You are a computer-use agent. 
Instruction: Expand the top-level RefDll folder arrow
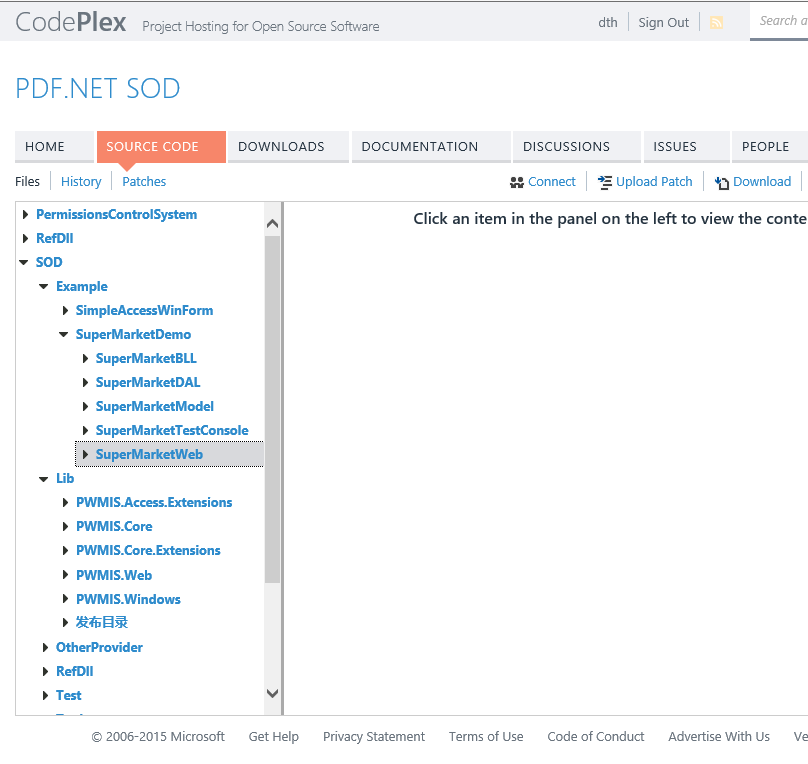[x=25, y=239]
